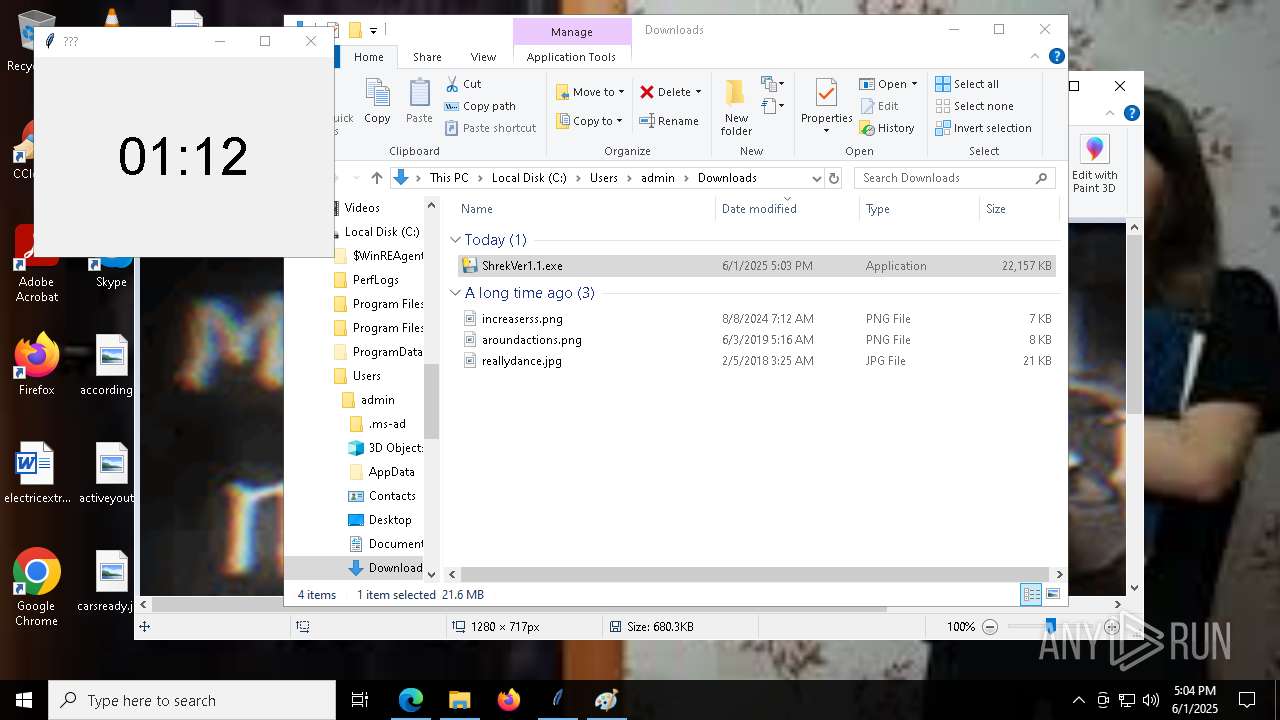Viewport: 1280px width, 720px height.
Task: Refresh the Downloads folder
Action: 834,178
